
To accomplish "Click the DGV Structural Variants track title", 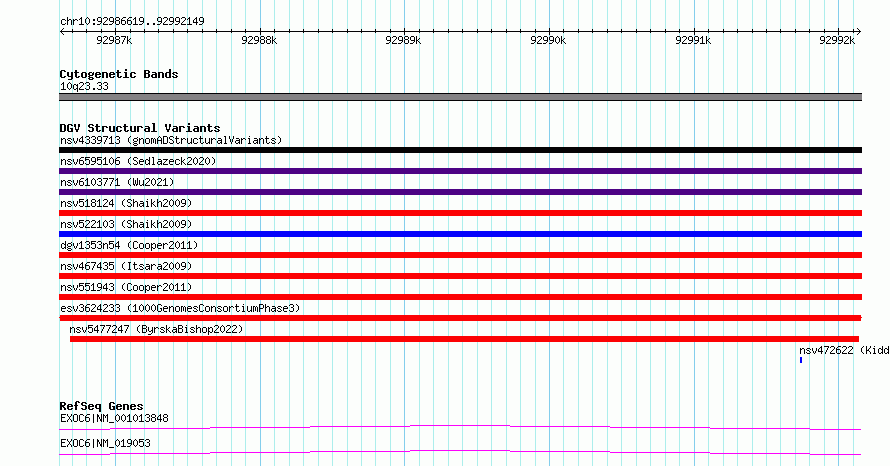I will click(x=140, y=128).
